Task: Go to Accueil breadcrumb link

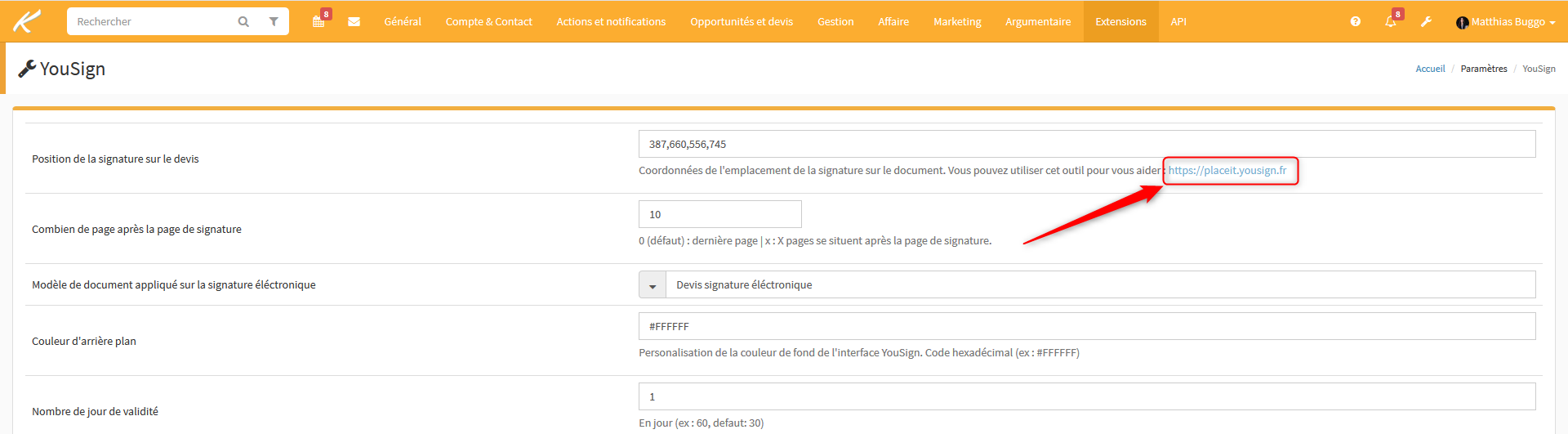Action: click(x=1430, y=69)
